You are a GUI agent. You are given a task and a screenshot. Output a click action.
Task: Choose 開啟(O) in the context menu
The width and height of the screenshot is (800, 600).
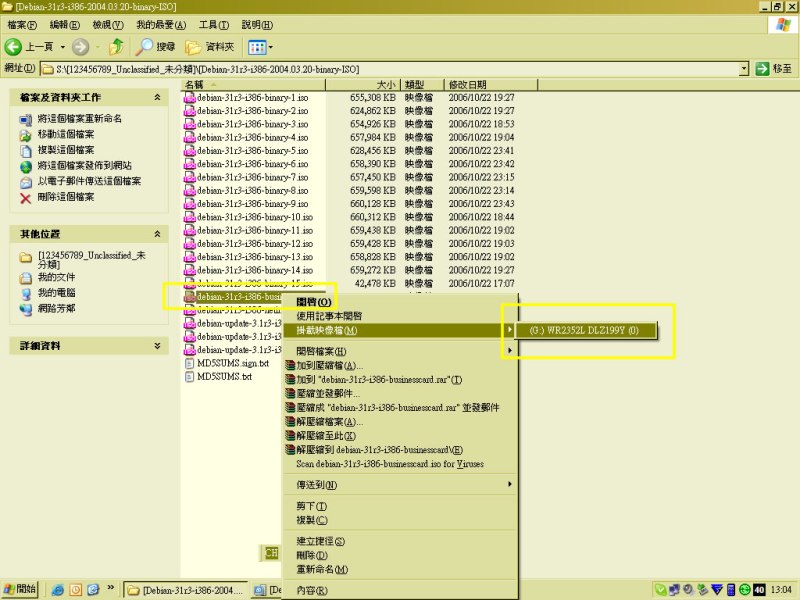coord(401,302)
